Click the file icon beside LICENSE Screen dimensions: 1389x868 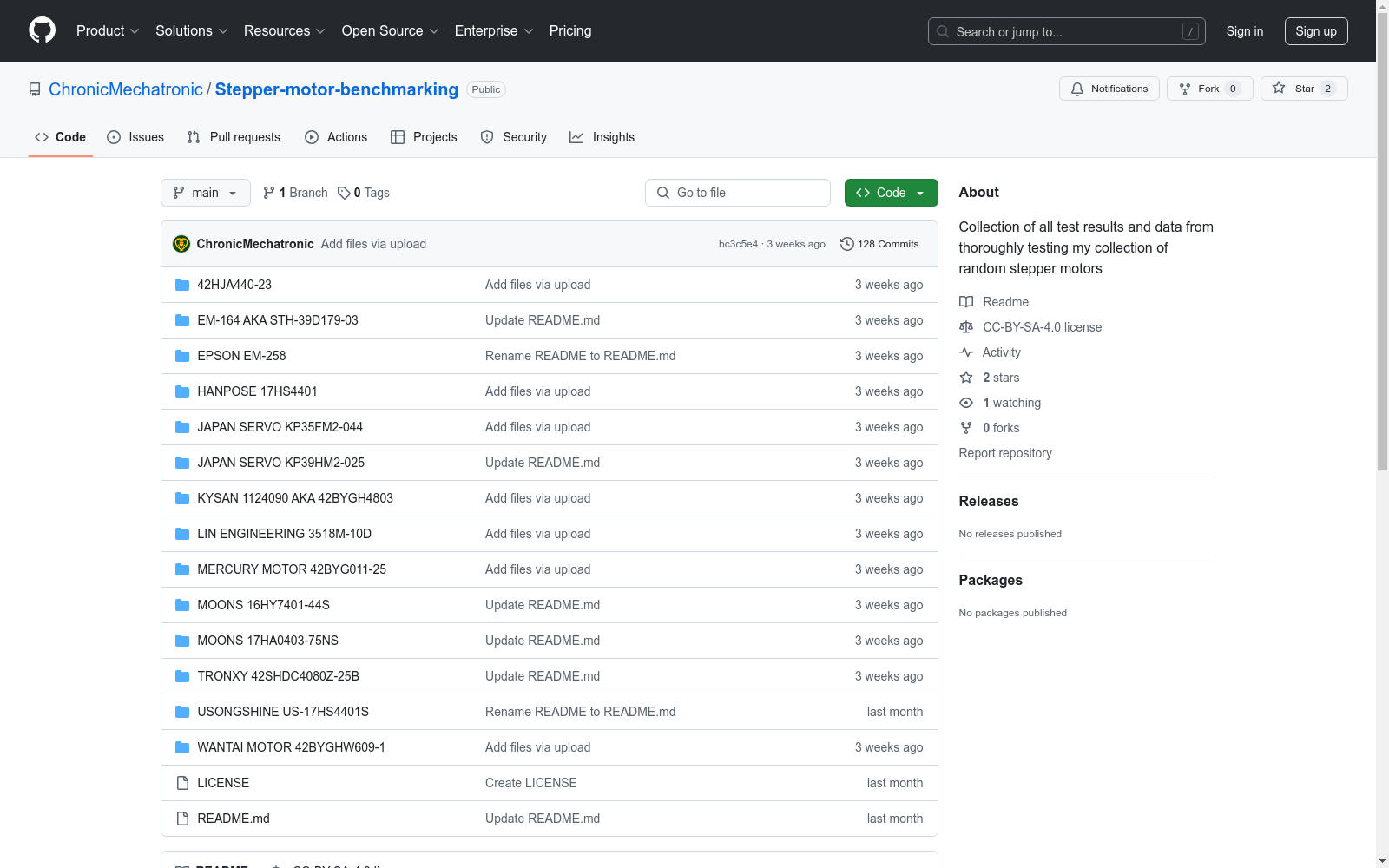coord(182,783)
